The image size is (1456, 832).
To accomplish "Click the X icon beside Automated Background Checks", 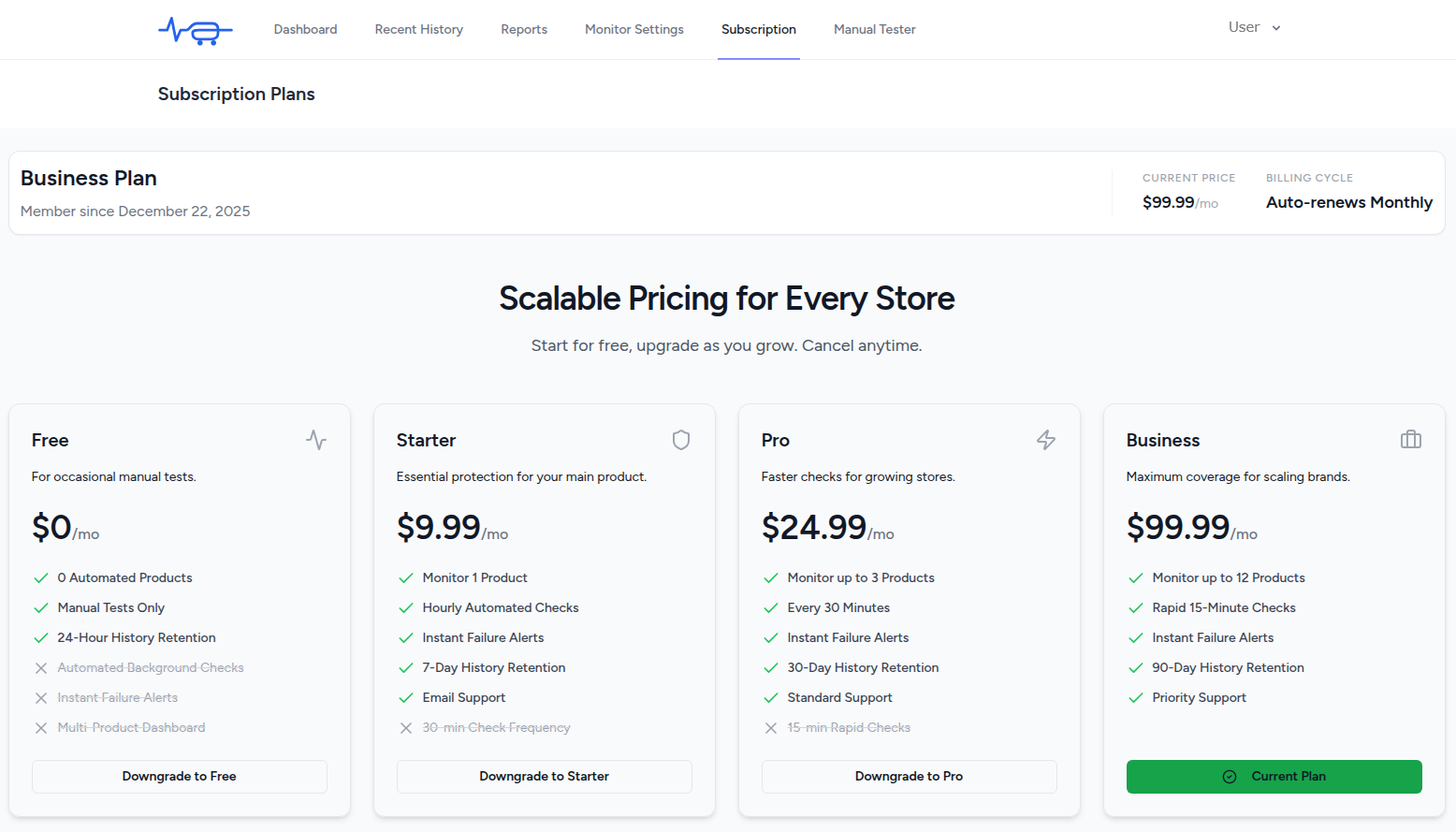I will (41, 668).
